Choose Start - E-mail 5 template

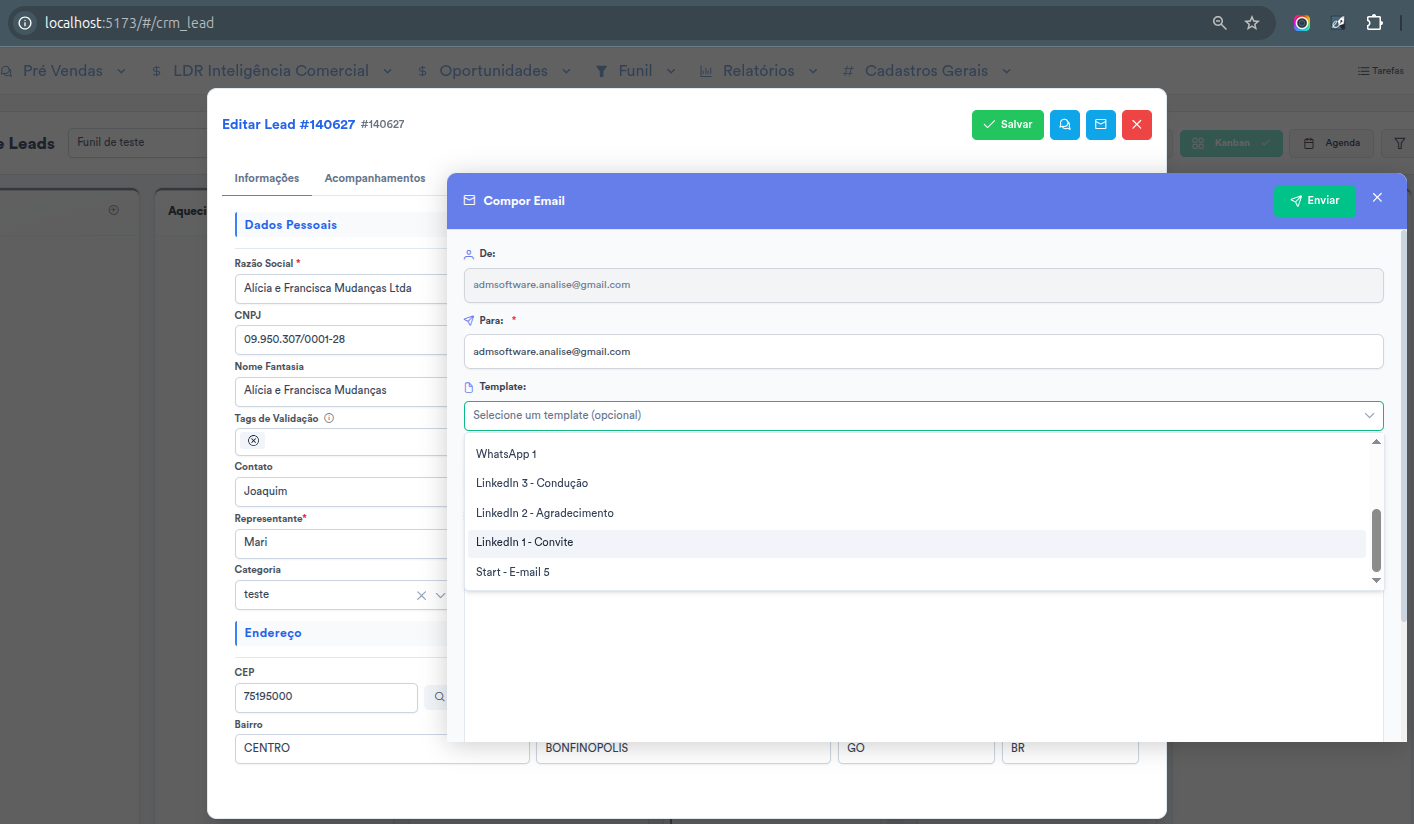[x=917, y=572]
